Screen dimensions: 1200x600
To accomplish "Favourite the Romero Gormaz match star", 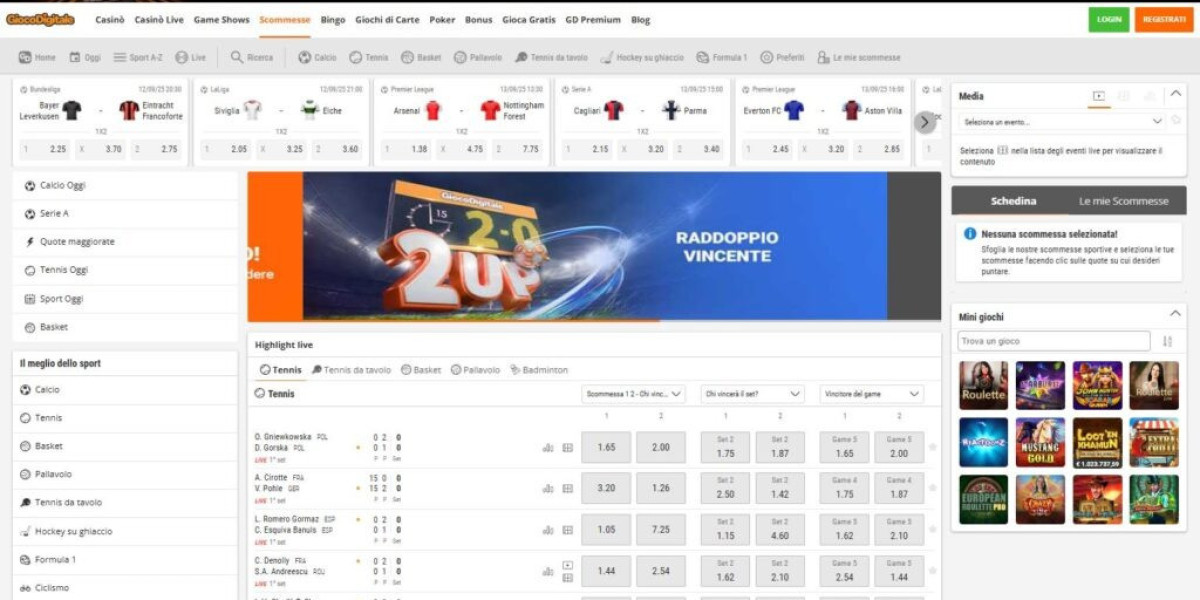I will (x=933, y=529).
